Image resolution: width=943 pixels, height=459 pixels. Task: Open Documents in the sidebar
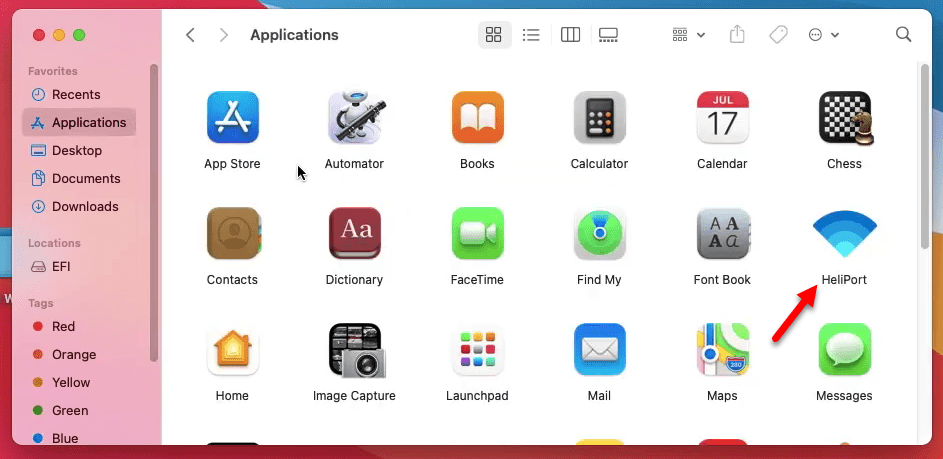79,178
